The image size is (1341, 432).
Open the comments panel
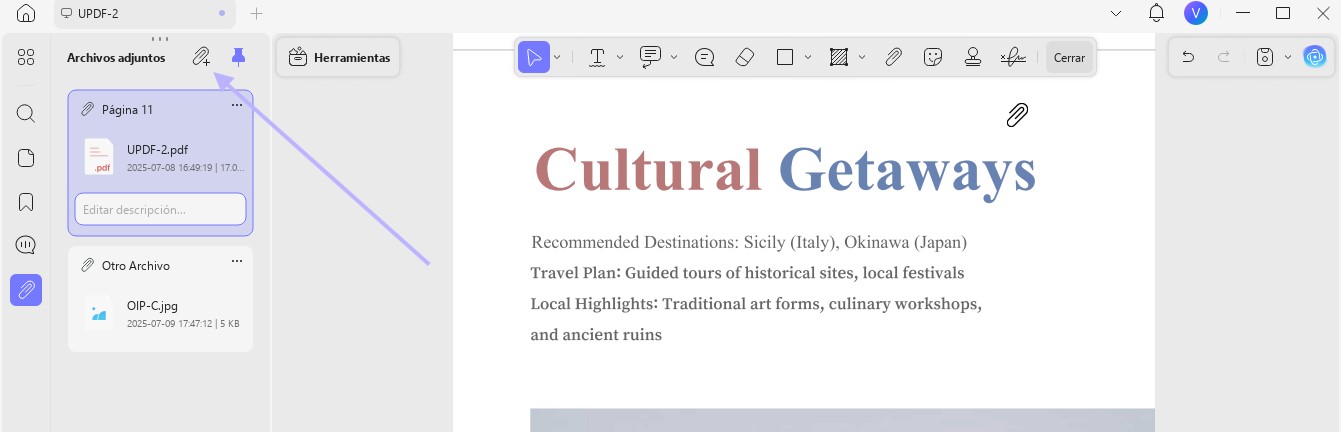26,245
